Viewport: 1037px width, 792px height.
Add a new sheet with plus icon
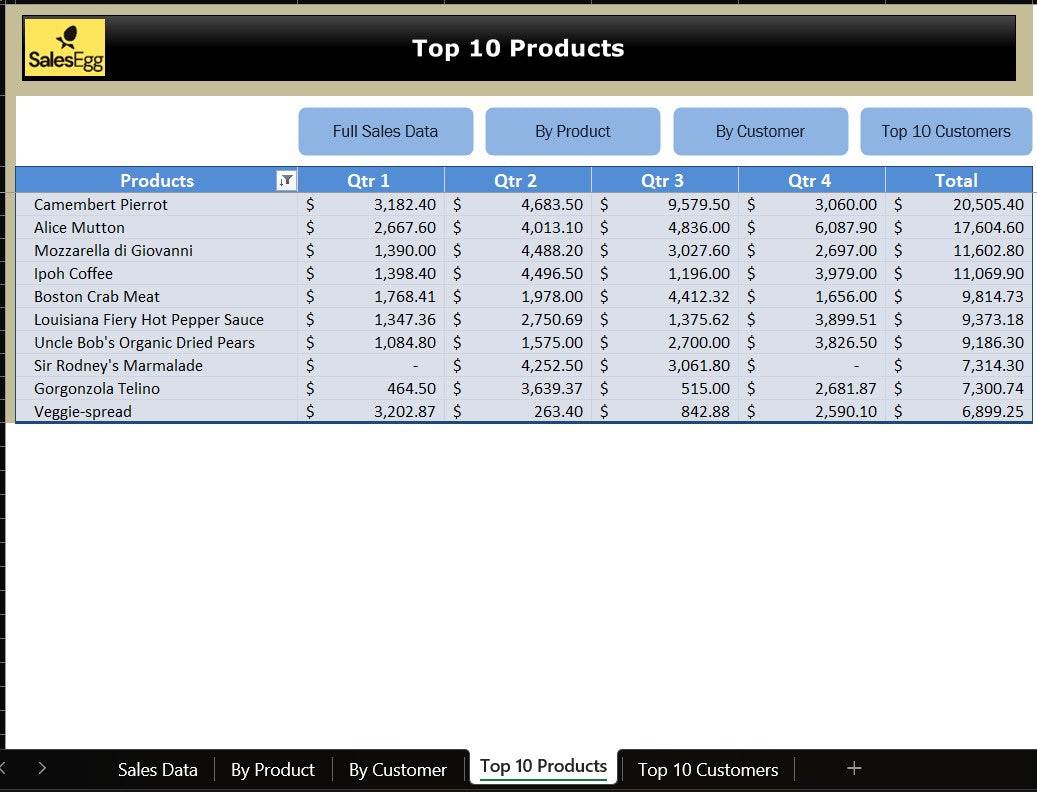click(854, 768)
